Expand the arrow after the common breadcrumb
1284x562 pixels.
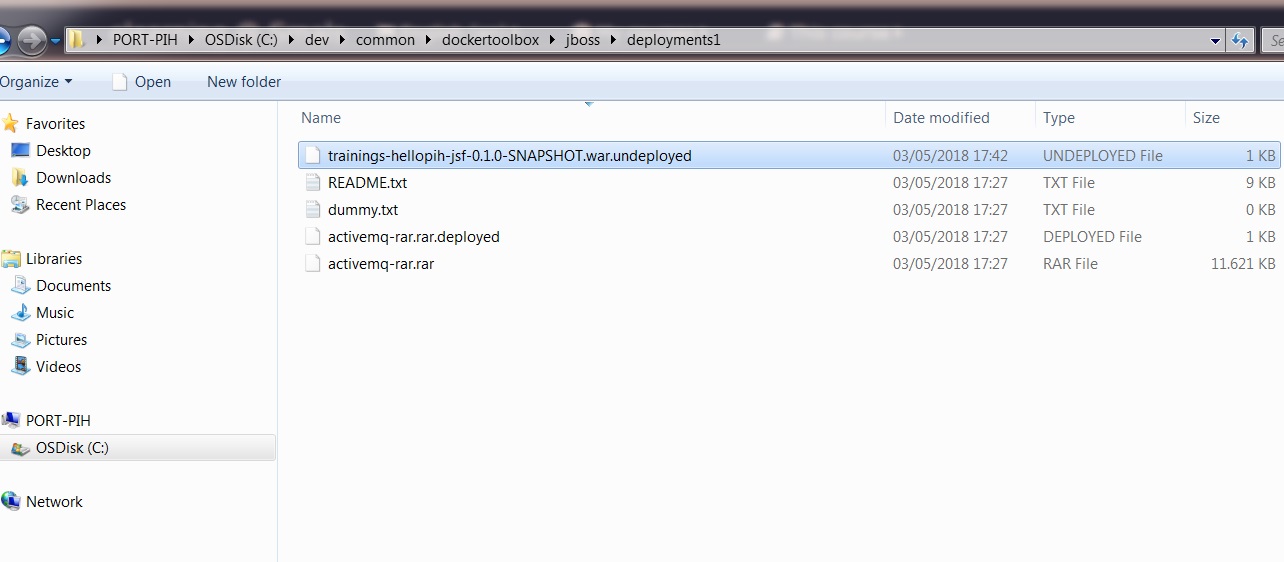[428, 40]
